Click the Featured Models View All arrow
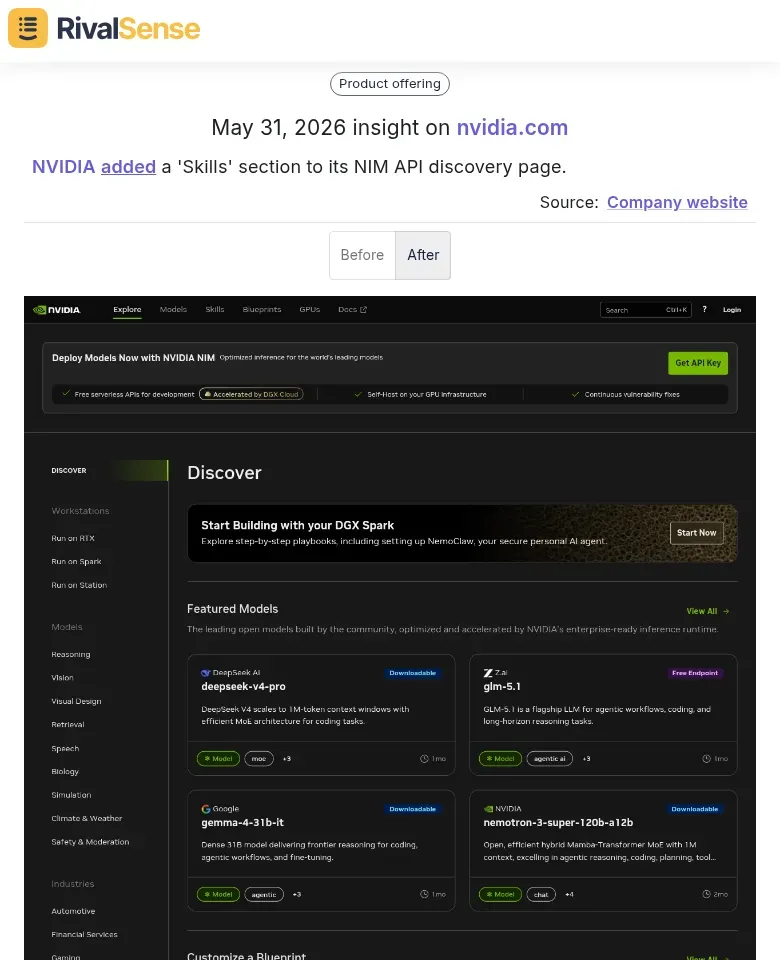The width and height of the screenshot is (780, 960). 726,611
